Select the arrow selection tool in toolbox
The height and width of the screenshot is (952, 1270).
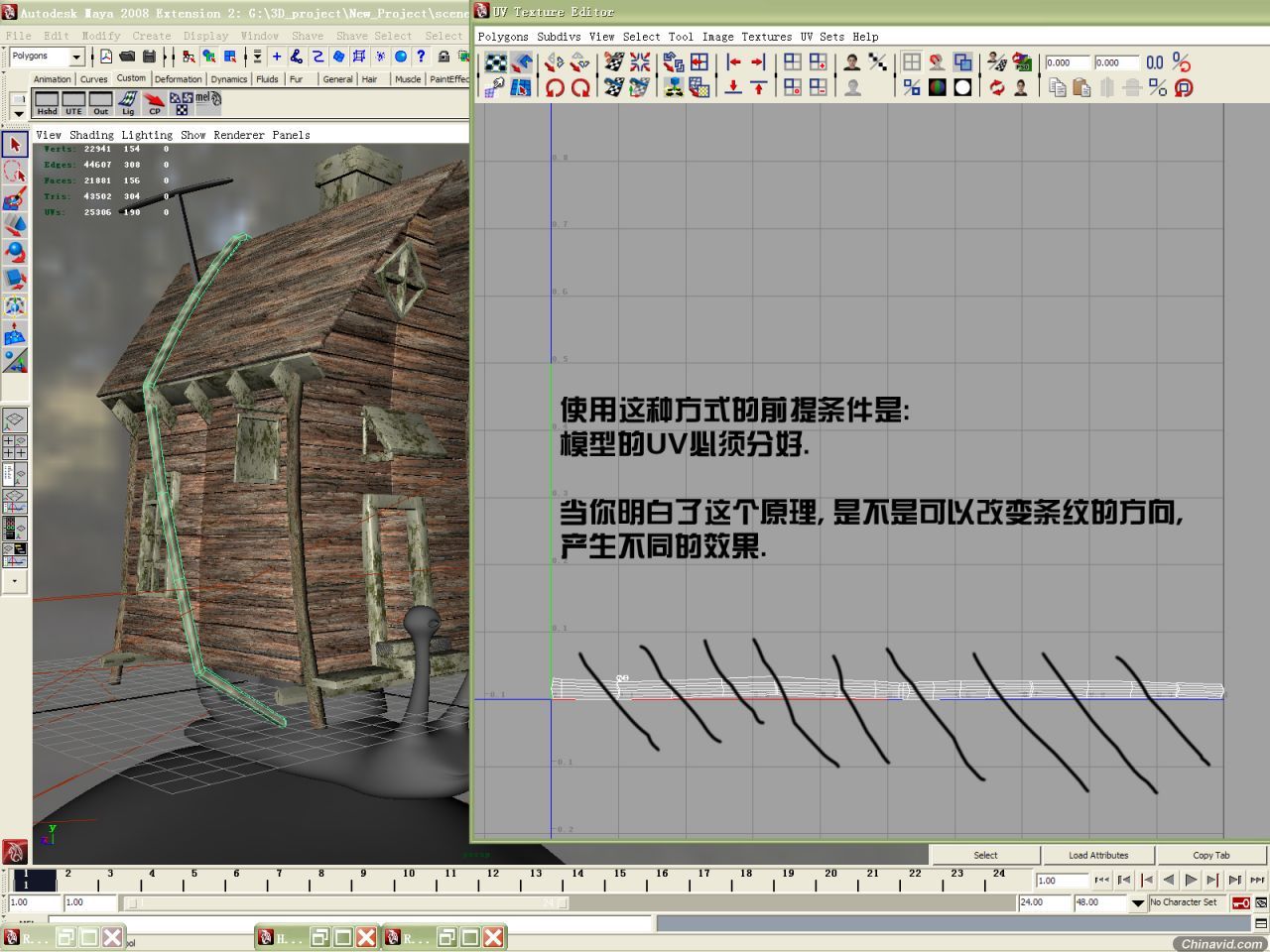tap(15, 145)
